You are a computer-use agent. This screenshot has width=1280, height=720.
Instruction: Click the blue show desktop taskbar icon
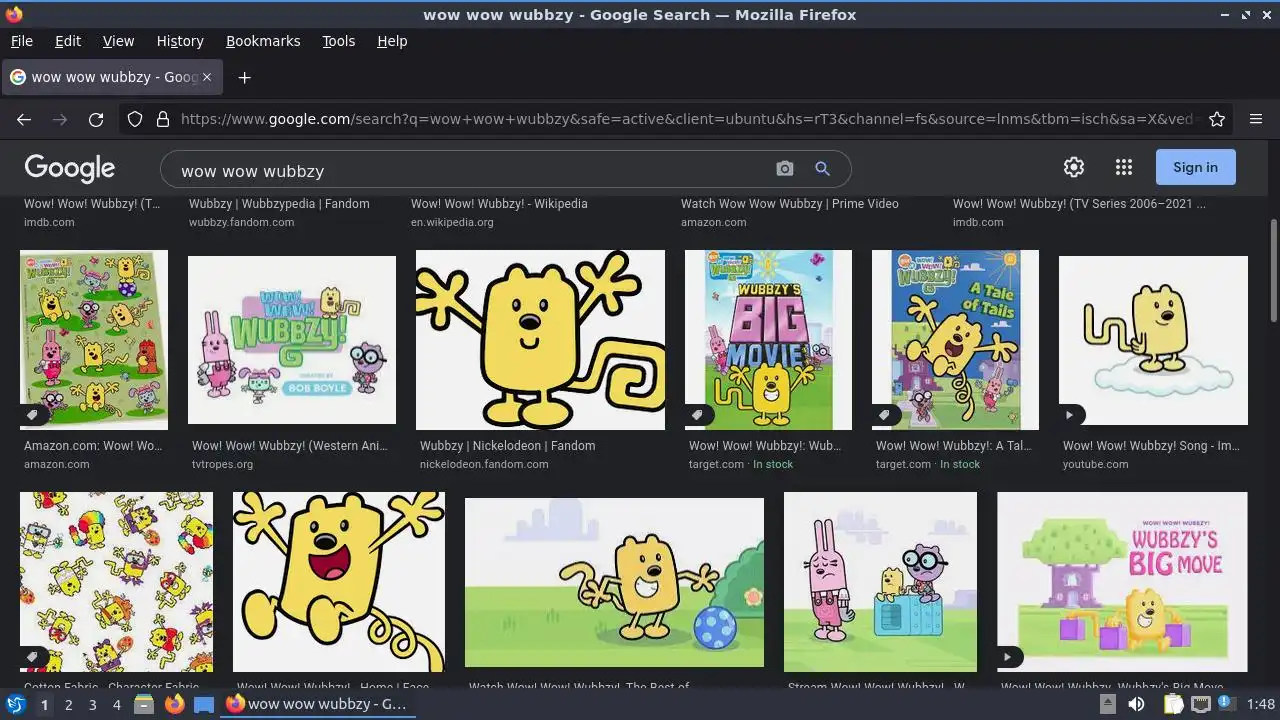pyautogui.click(x=204, y=704)
